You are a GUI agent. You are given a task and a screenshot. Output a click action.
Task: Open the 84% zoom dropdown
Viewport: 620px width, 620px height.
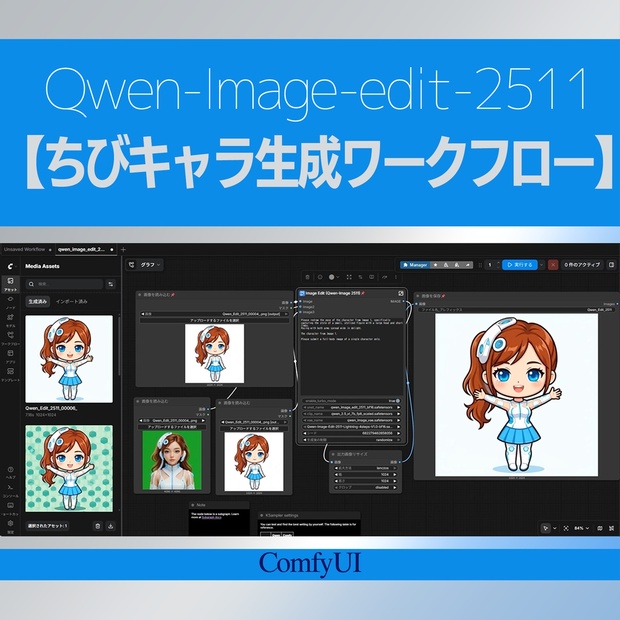pyautogui.click(x=582, y=528)
